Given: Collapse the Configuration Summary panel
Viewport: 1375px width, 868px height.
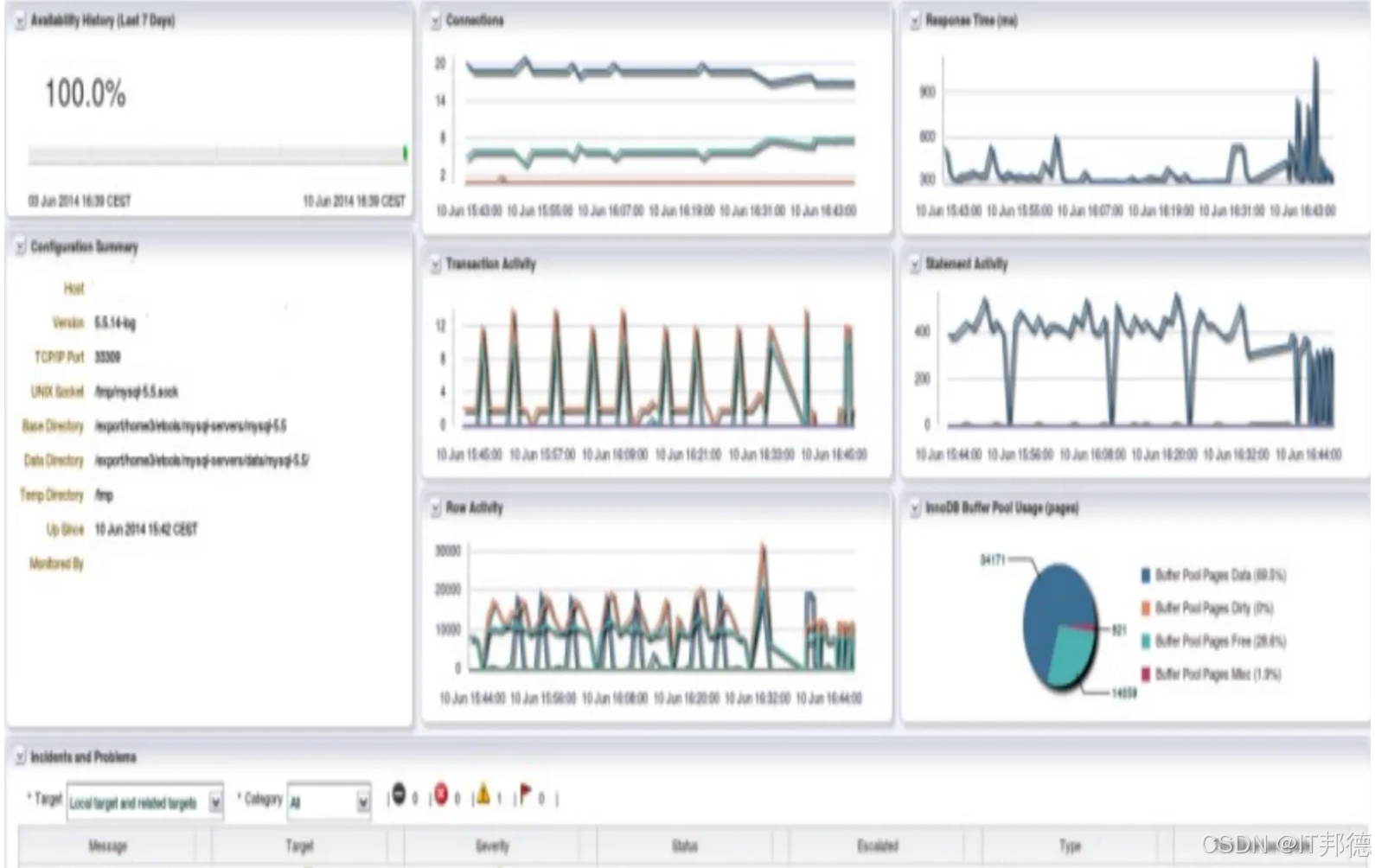Looking at the screenshot, I should (x=20, y=248).
